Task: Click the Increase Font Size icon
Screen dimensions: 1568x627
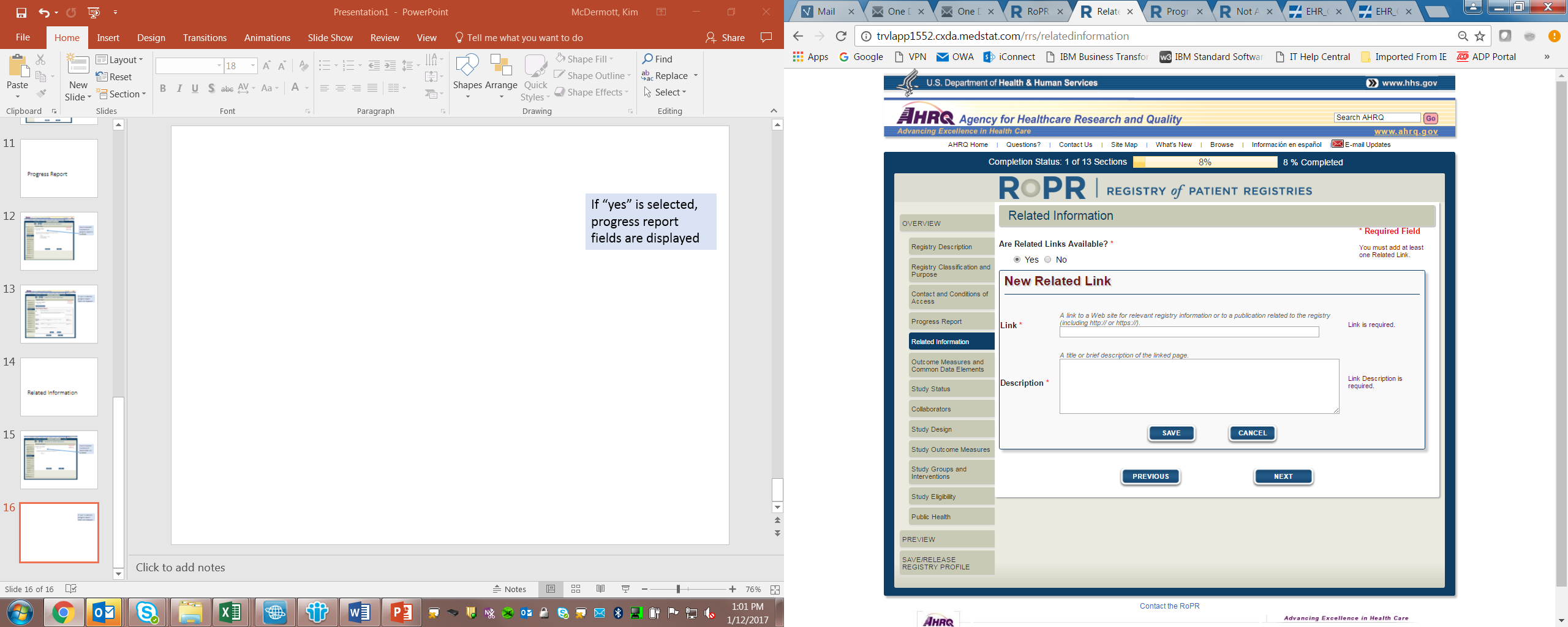Action: click(x=266, y=66)
